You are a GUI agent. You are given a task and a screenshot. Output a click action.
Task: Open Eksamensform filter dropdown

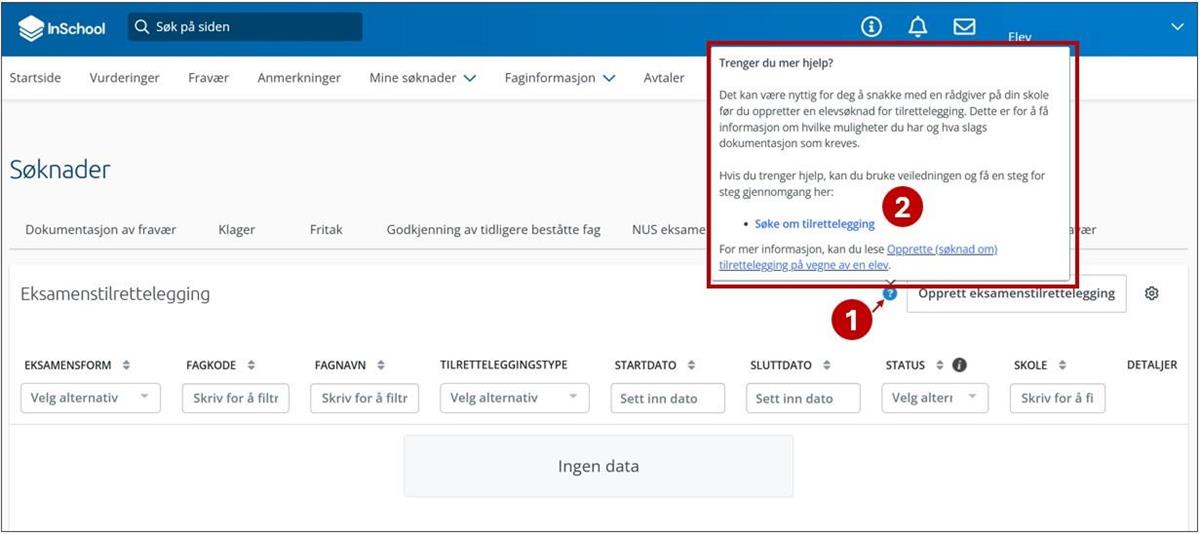coord(90,398)
